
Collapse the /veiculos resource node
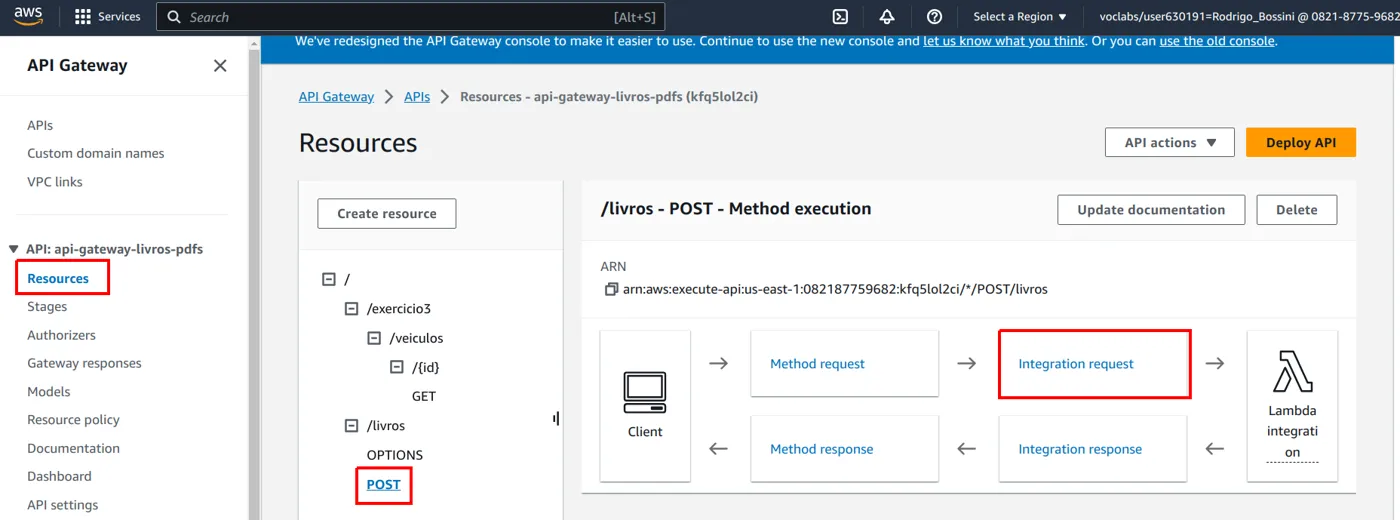click(374, 338)
